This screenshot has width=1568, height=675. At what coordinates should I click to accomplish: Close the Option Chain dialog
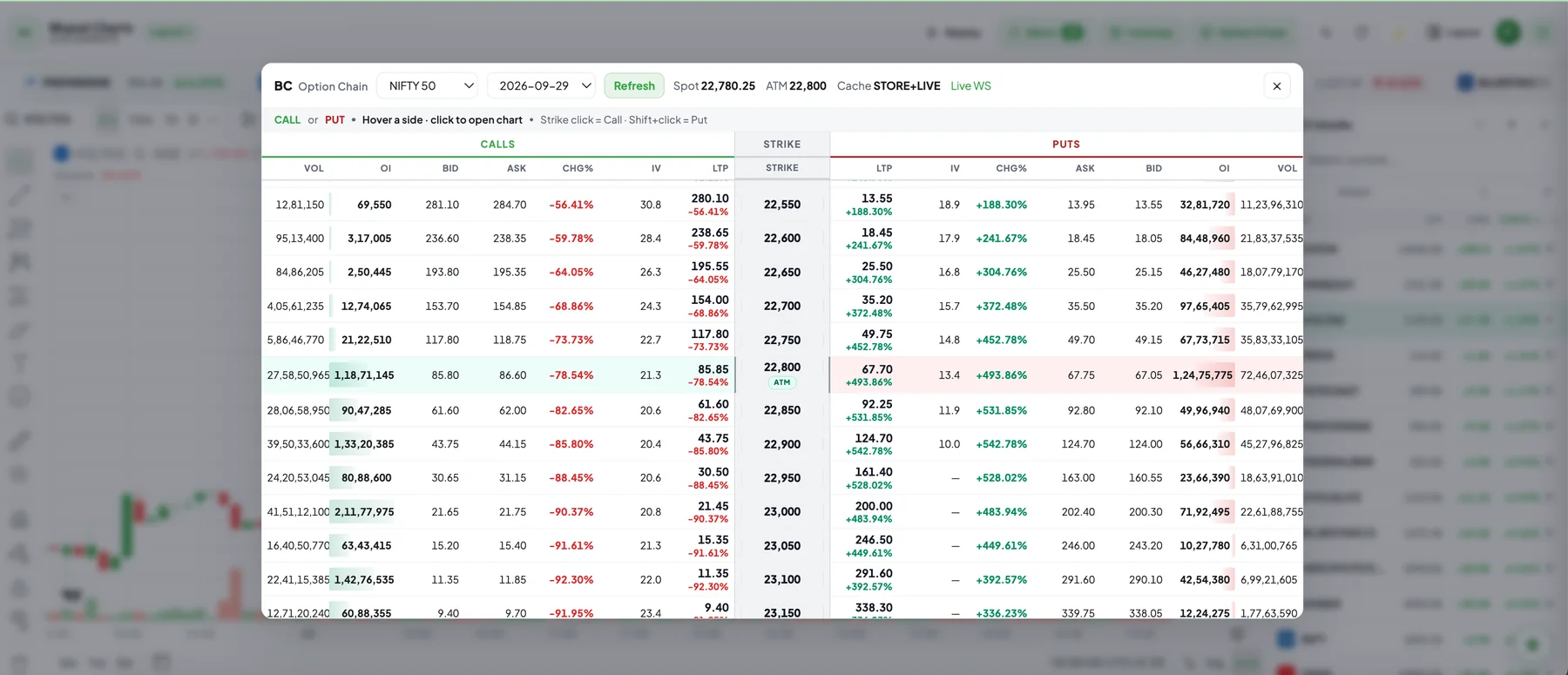(x=1276, y=85)
